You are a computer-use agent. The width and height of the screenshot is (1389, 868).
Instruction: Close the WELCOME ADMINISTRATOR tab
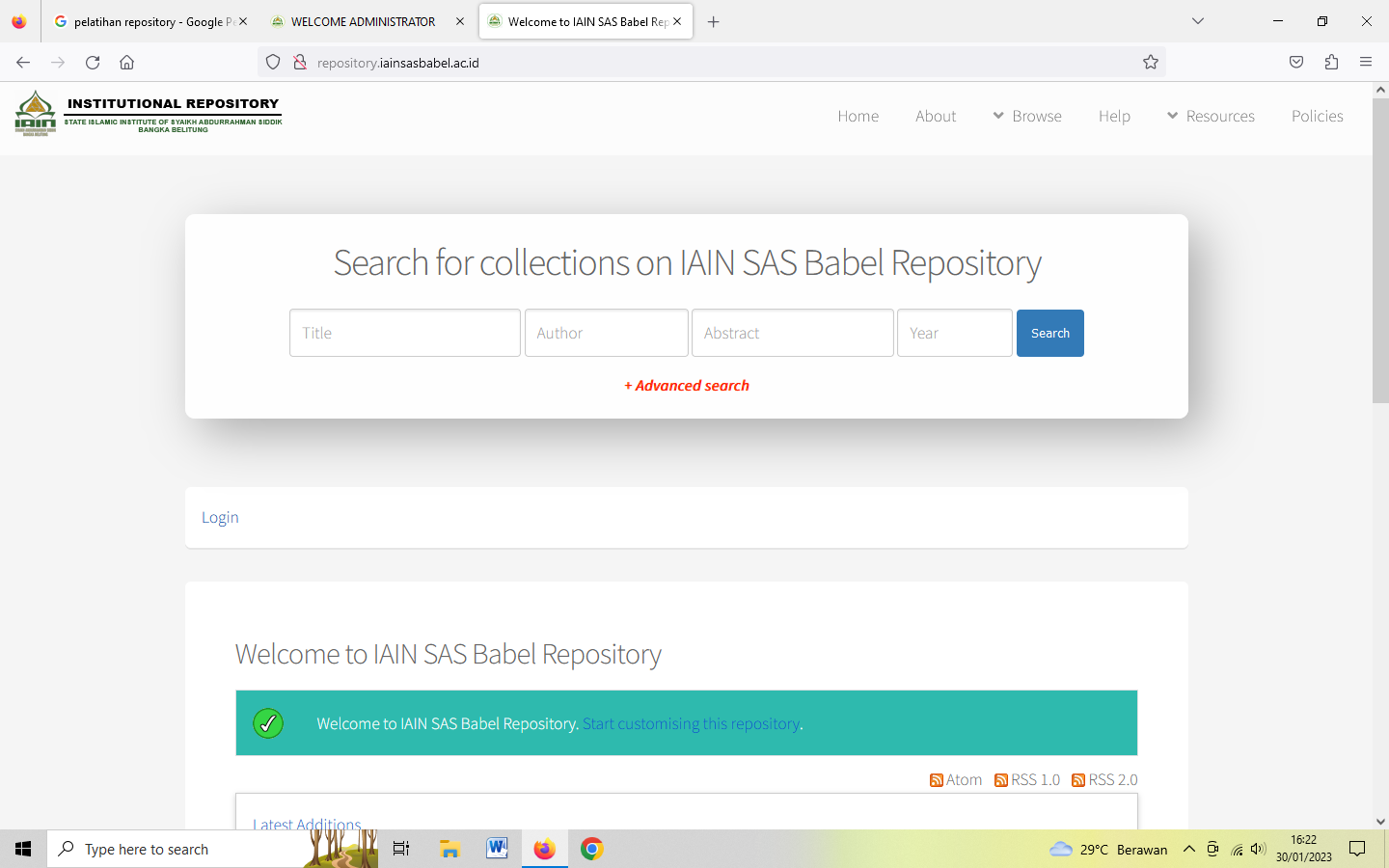pyautogui.click(x=460, y=21)
